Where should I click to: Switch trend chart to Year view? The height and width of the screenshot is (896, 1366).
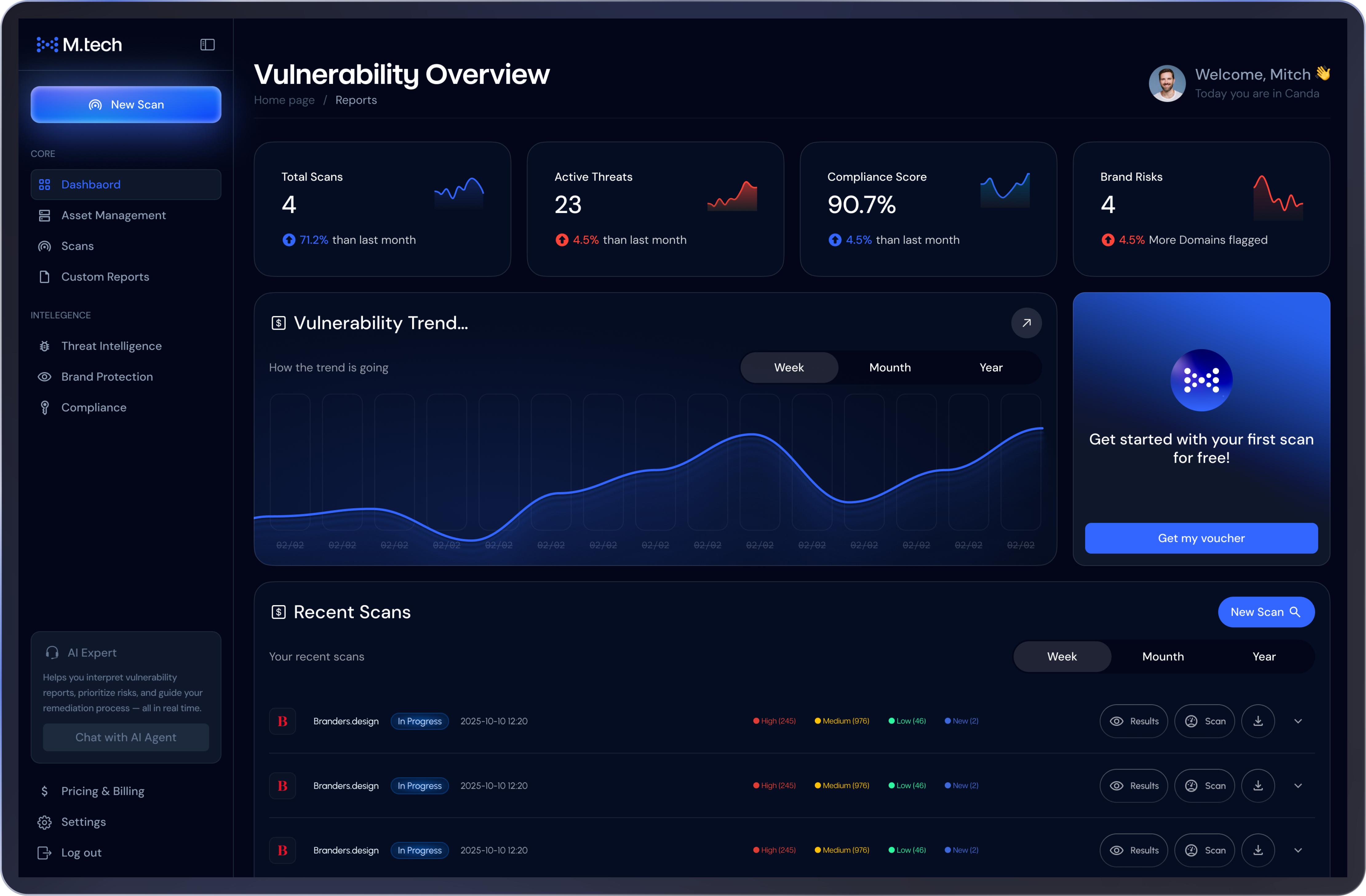pyautogui.click(x=991, y=368)
